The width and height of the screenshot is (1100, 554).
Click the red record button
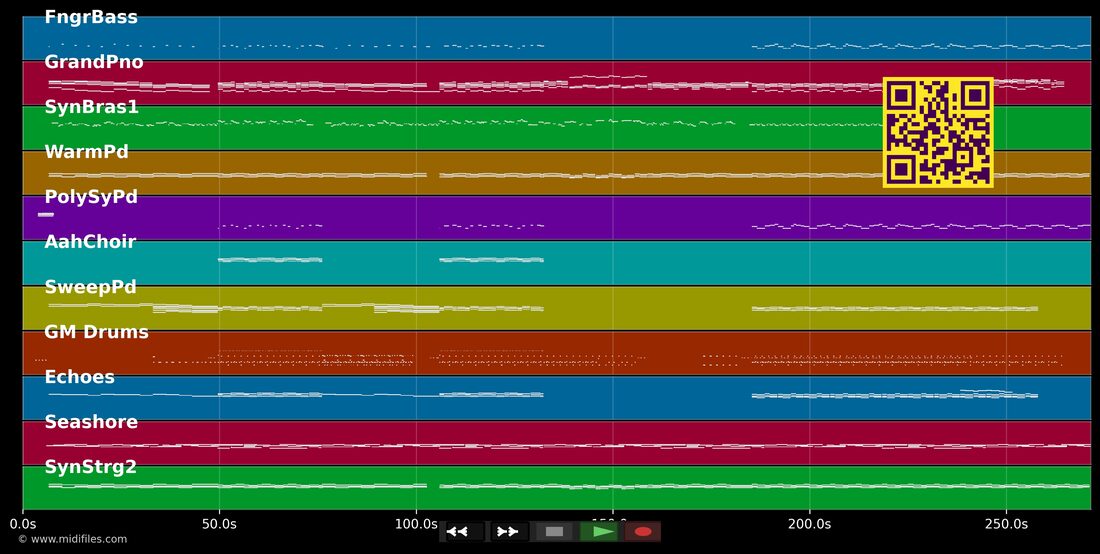(x=643, y=532)
